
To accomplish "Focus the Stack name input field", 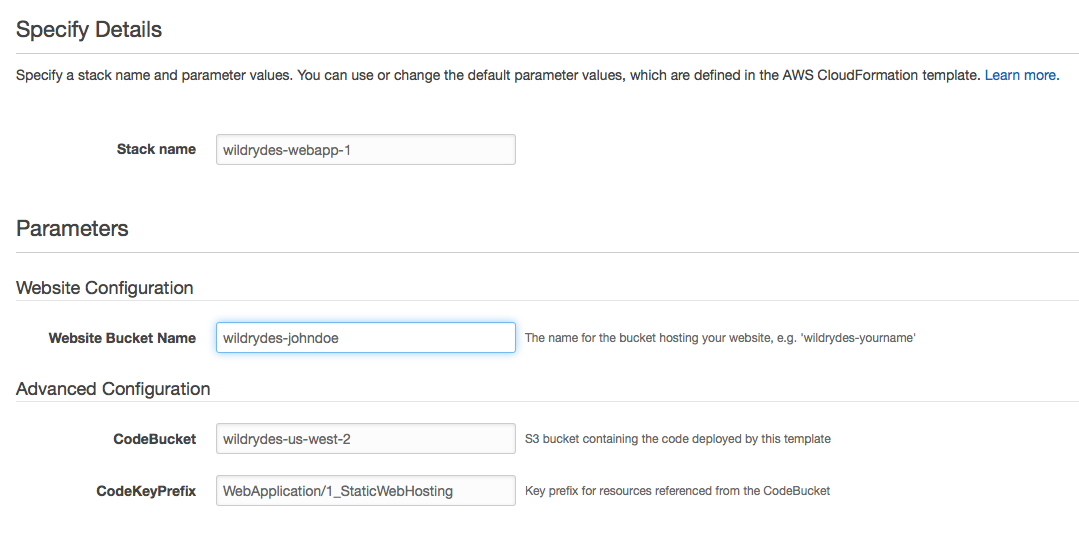I will click(365, 149).
